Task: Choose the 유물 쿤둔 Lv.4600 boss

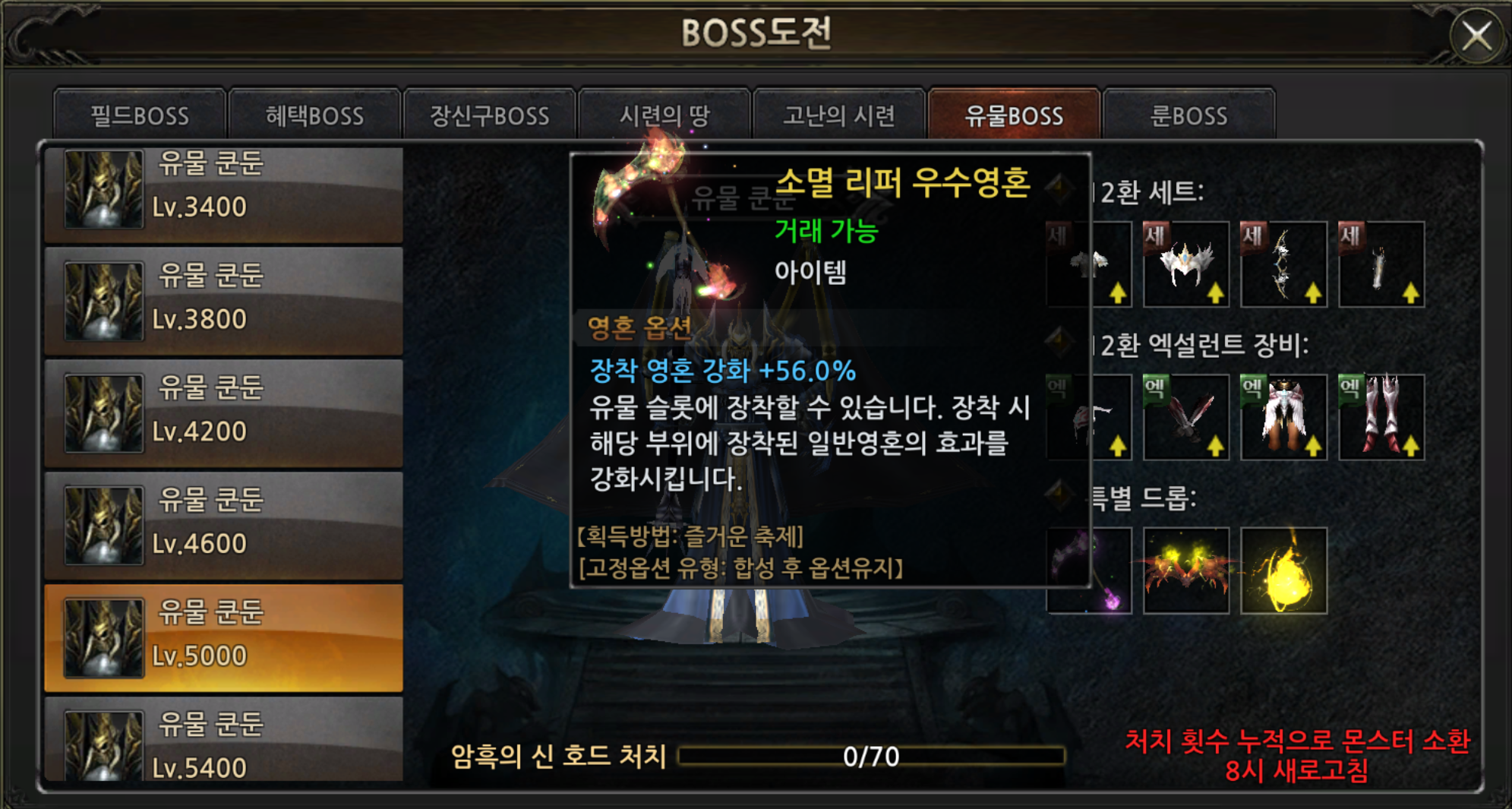Action: 223,526
